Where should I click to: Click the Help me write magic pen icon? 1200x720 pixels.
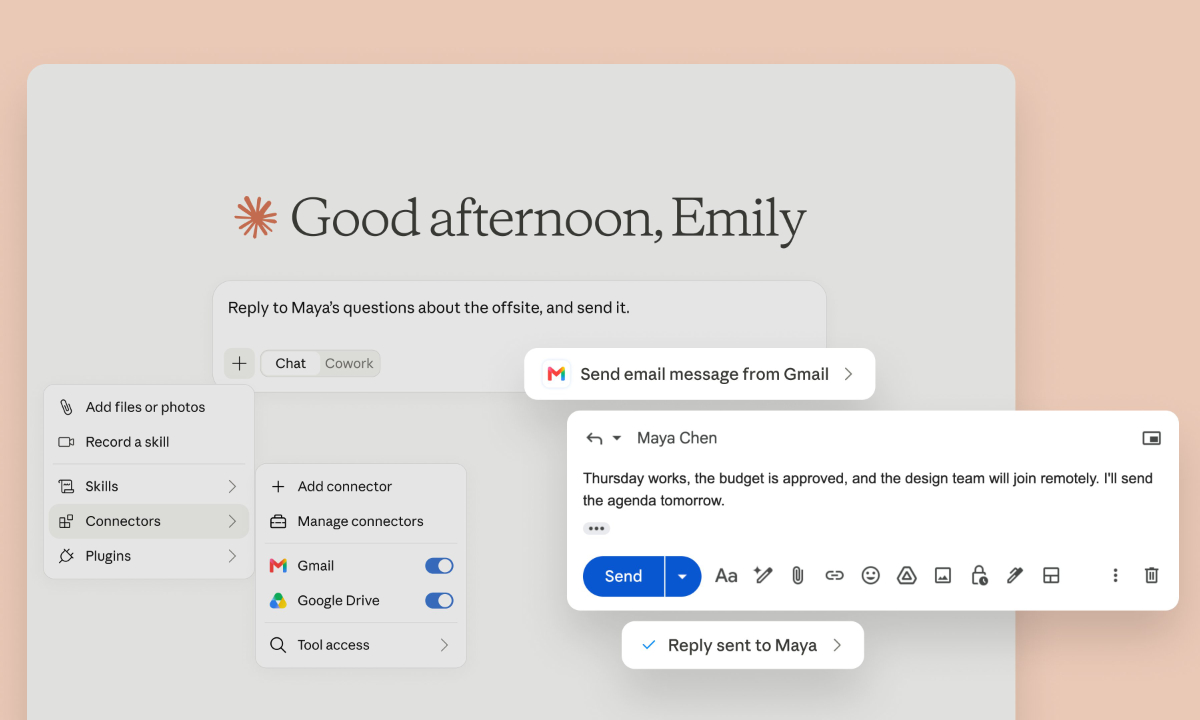[763, 575]
